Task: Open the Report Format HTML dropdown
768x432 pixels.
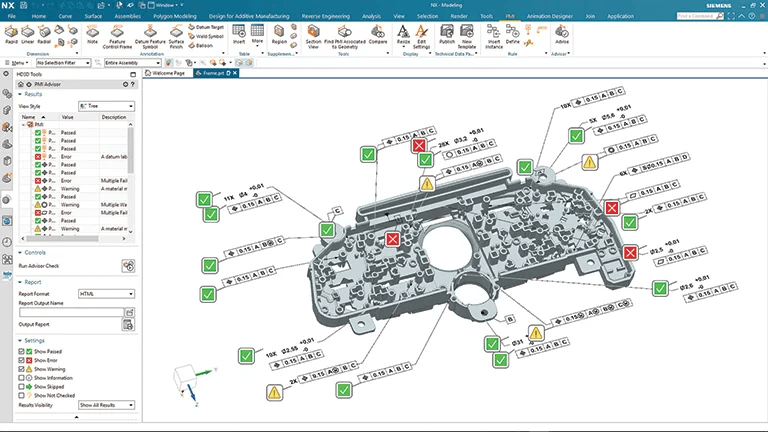Action: point(106,293)
